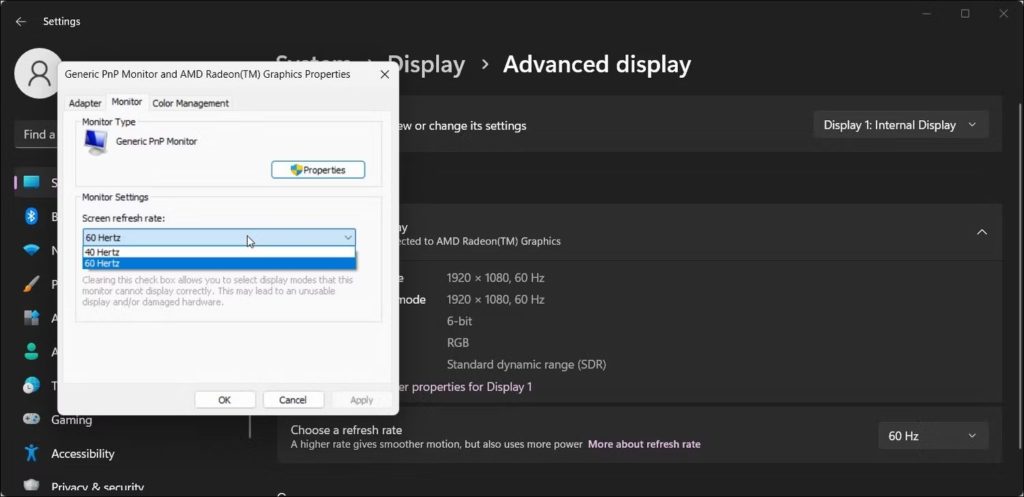
Task: Open the More about refresh rate link
Action: click(644, 444)
